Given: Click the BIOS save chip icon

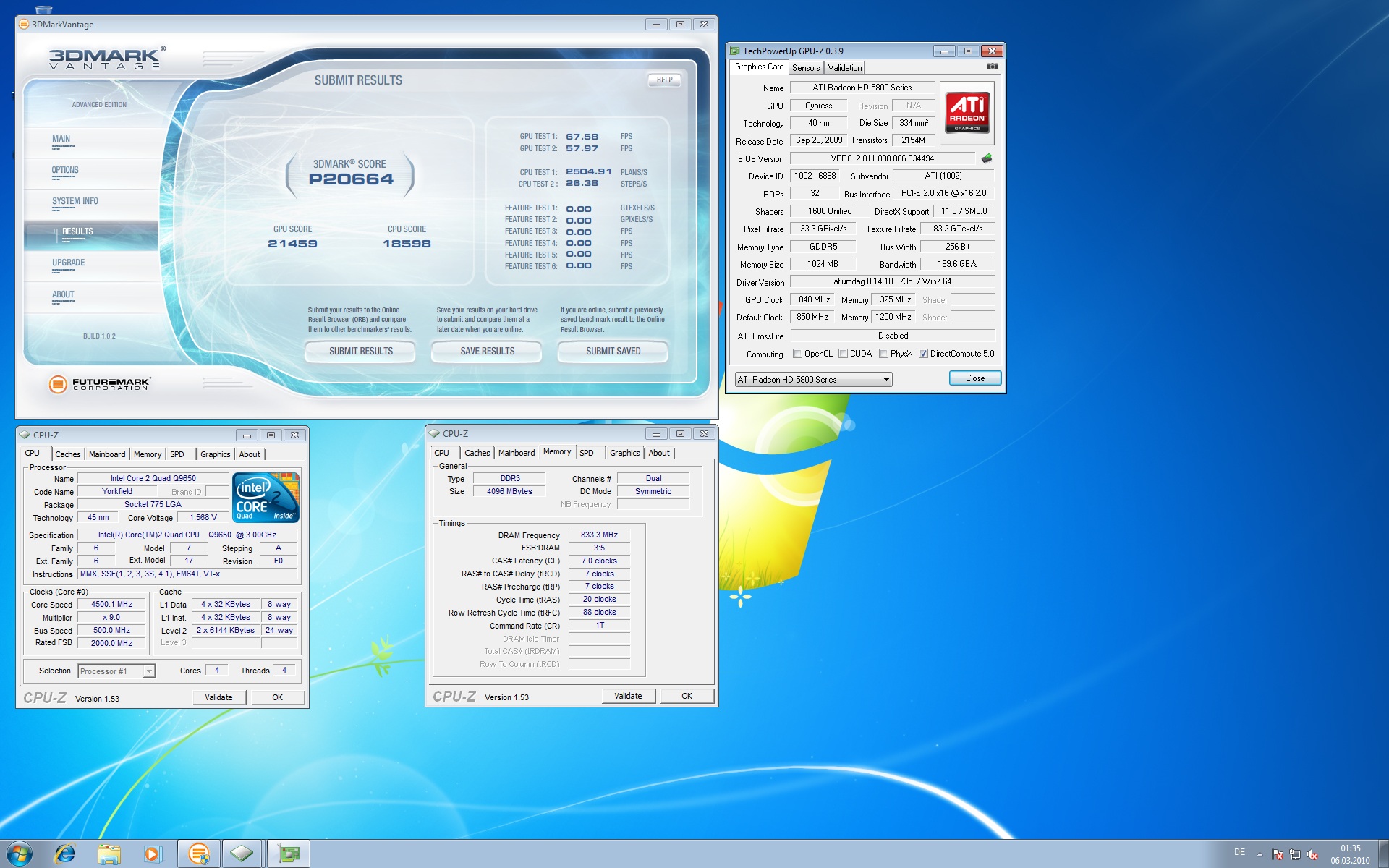Looking at the screenshot, I should pos(986,158).
